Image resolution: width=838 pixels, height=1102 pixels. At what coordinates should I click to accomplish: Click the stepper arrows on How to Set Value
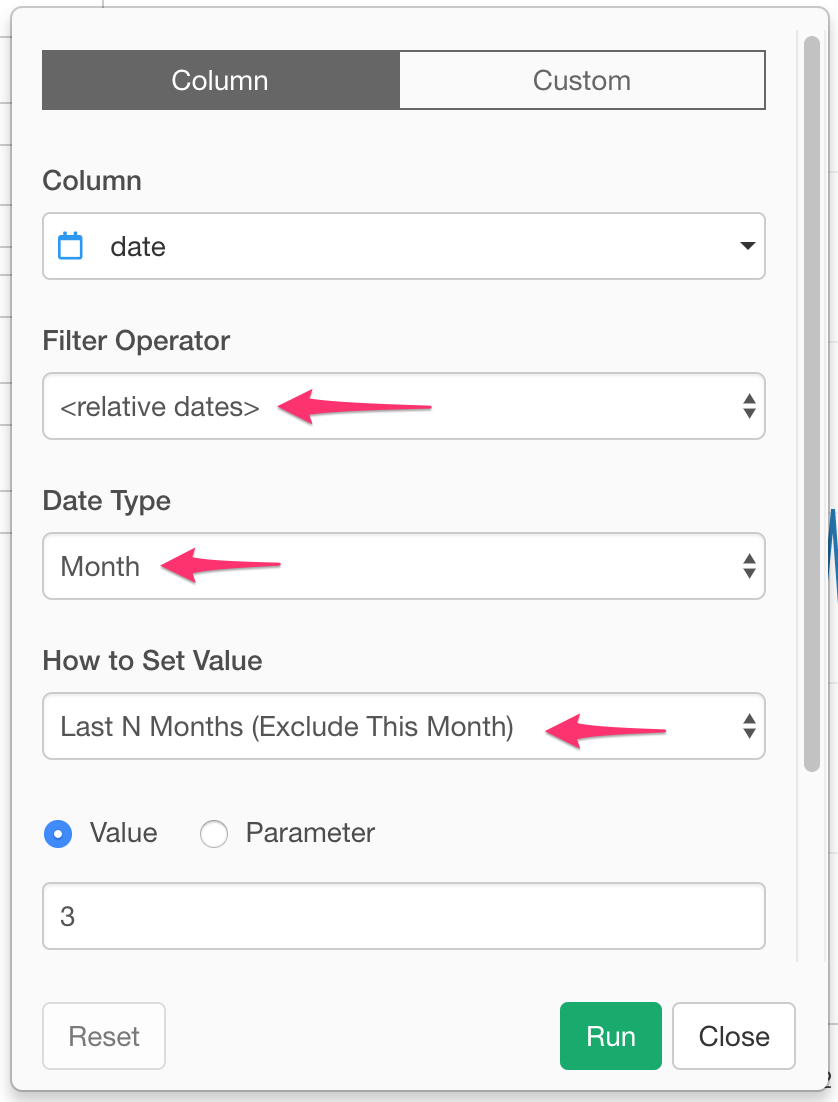point(750,726)
